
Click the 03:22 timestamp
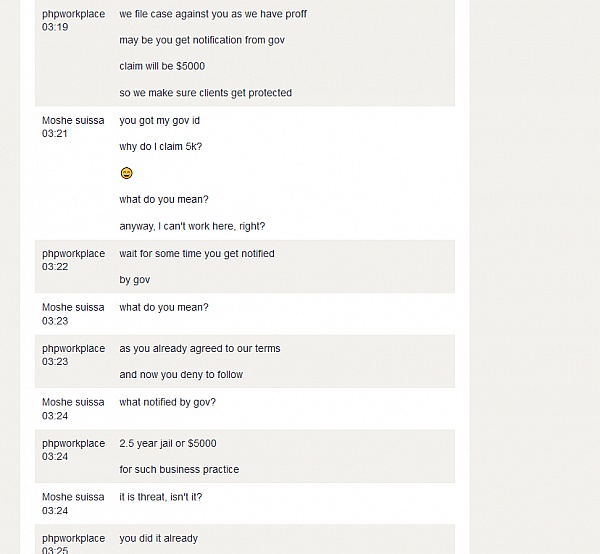55,267
